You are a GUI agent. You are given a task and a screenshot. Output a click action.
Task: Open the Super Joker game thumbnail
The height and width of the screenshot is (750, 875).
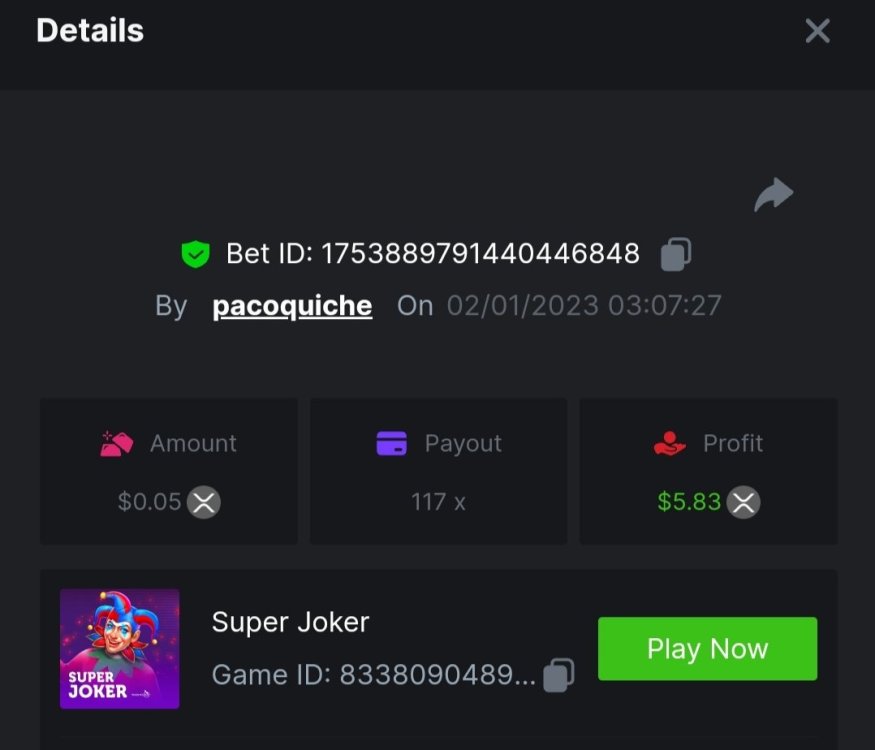120,649
